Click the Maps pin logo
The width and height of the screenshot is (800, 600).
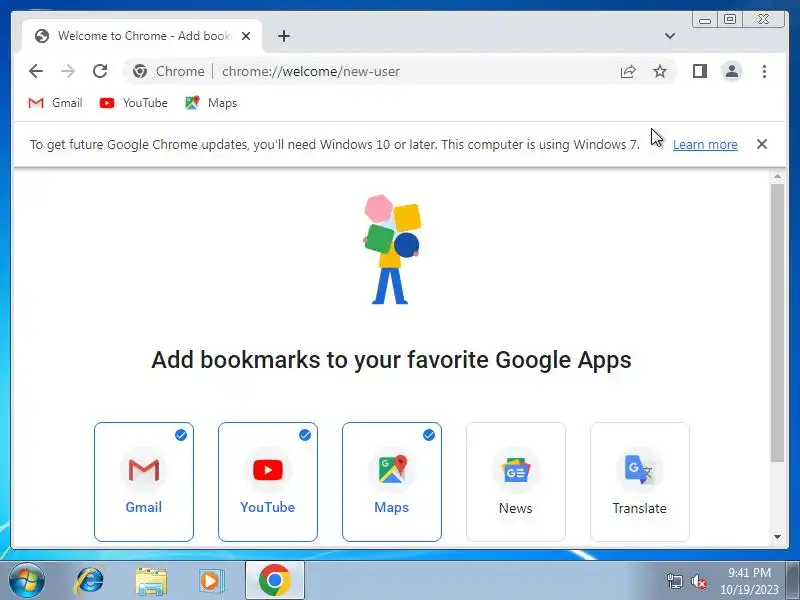coord(392,470)
